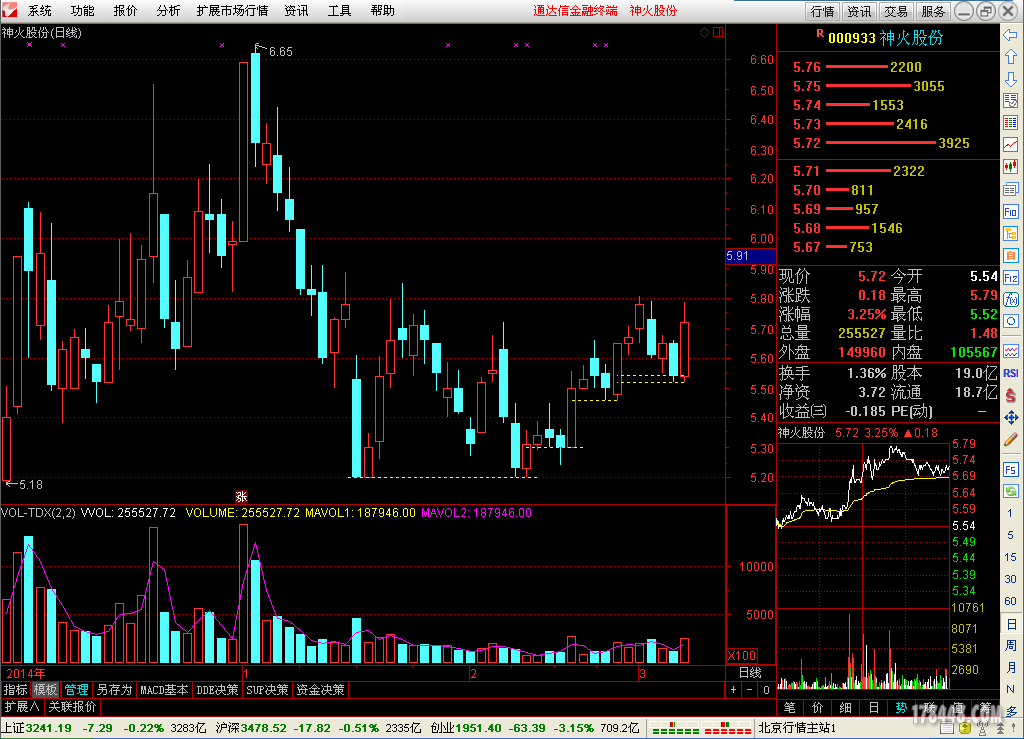Click the red diamond icon above chart
The width and height of the screenshot is (1024, 739).
pyautogui.click(x=704, y=32)
